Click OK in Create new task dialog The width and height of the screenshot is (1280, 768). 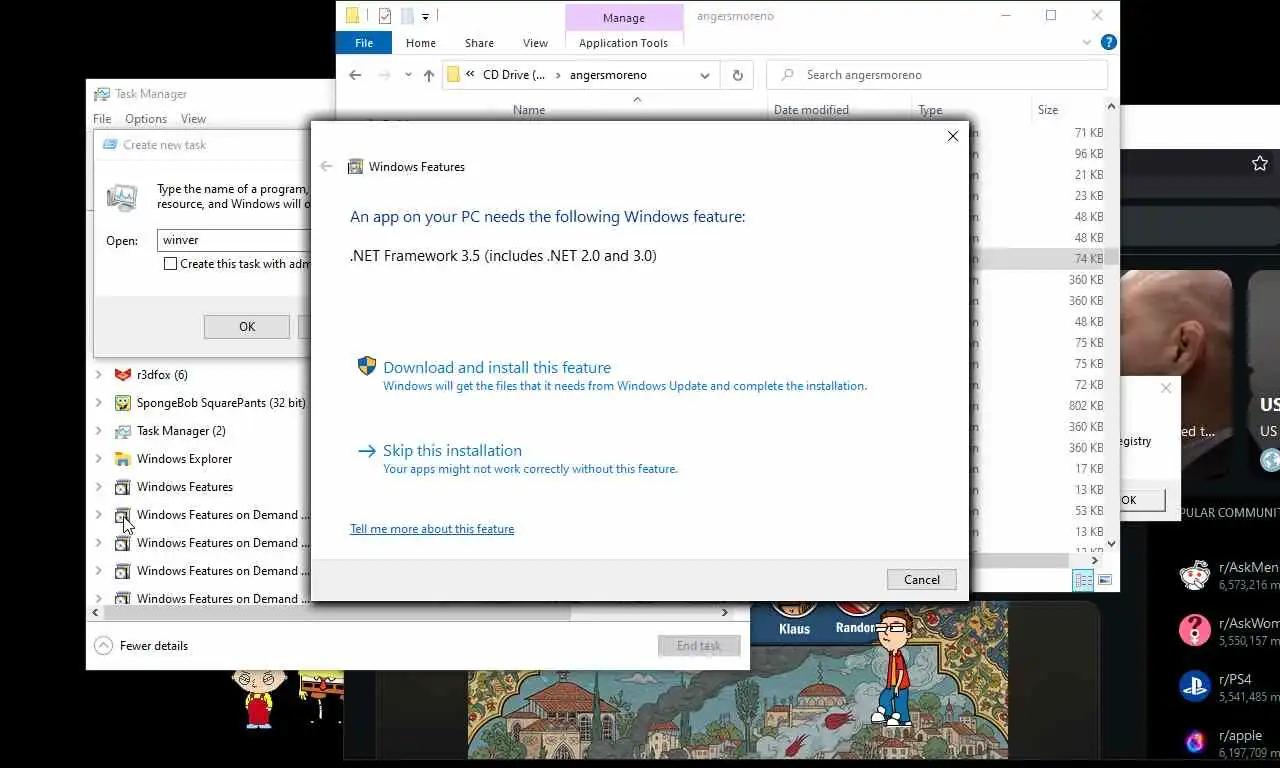[247, 327]
